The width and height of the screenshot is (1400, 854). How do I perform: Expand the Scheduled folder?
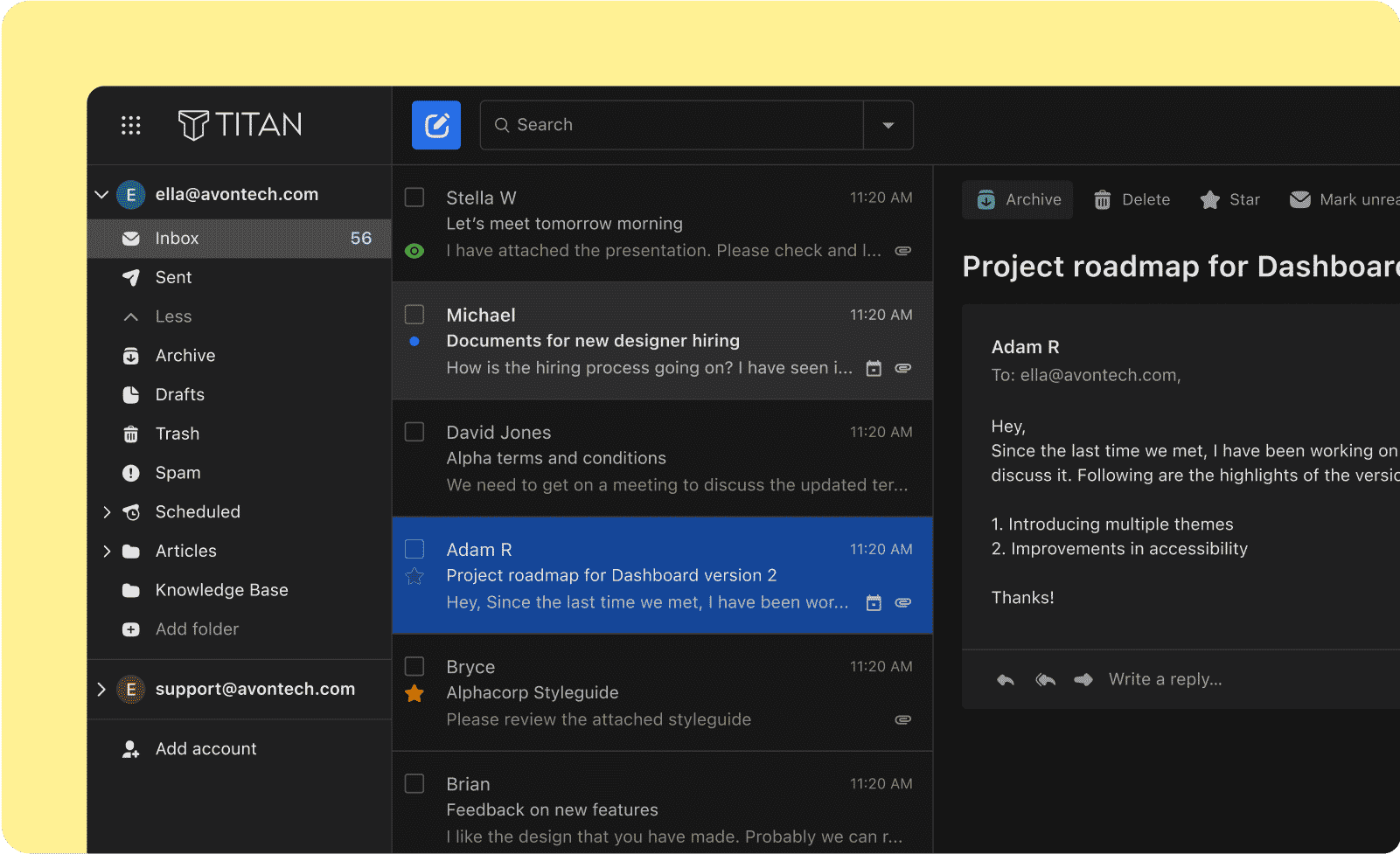pos(107,512)
